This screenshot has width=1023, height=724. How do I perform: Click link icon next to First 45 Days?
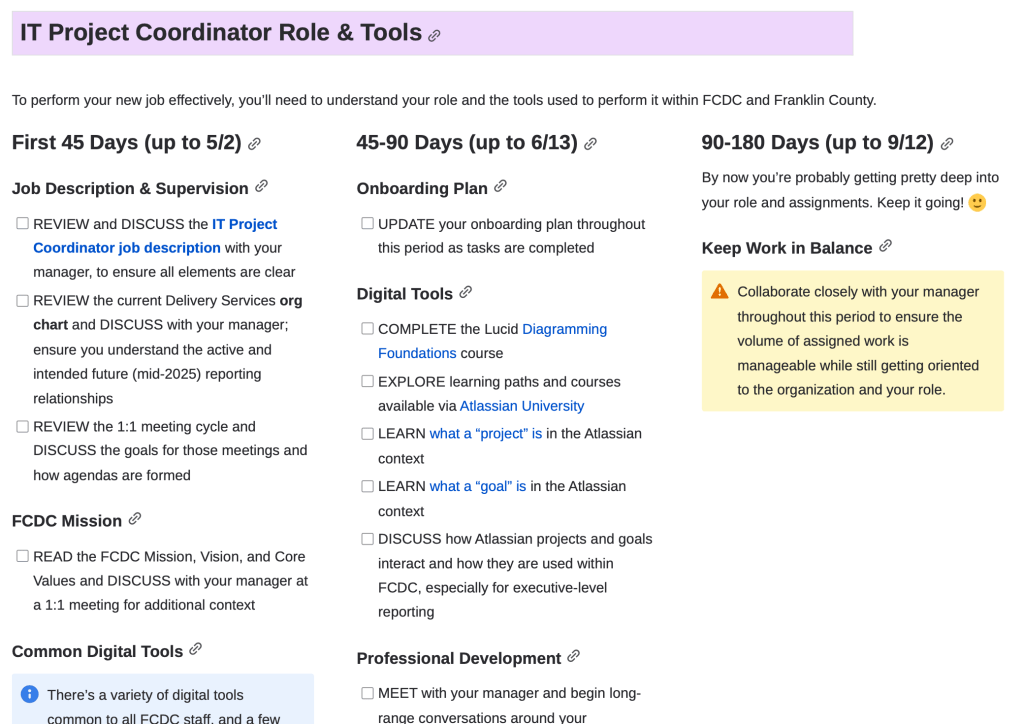click(x=254, y=144)
